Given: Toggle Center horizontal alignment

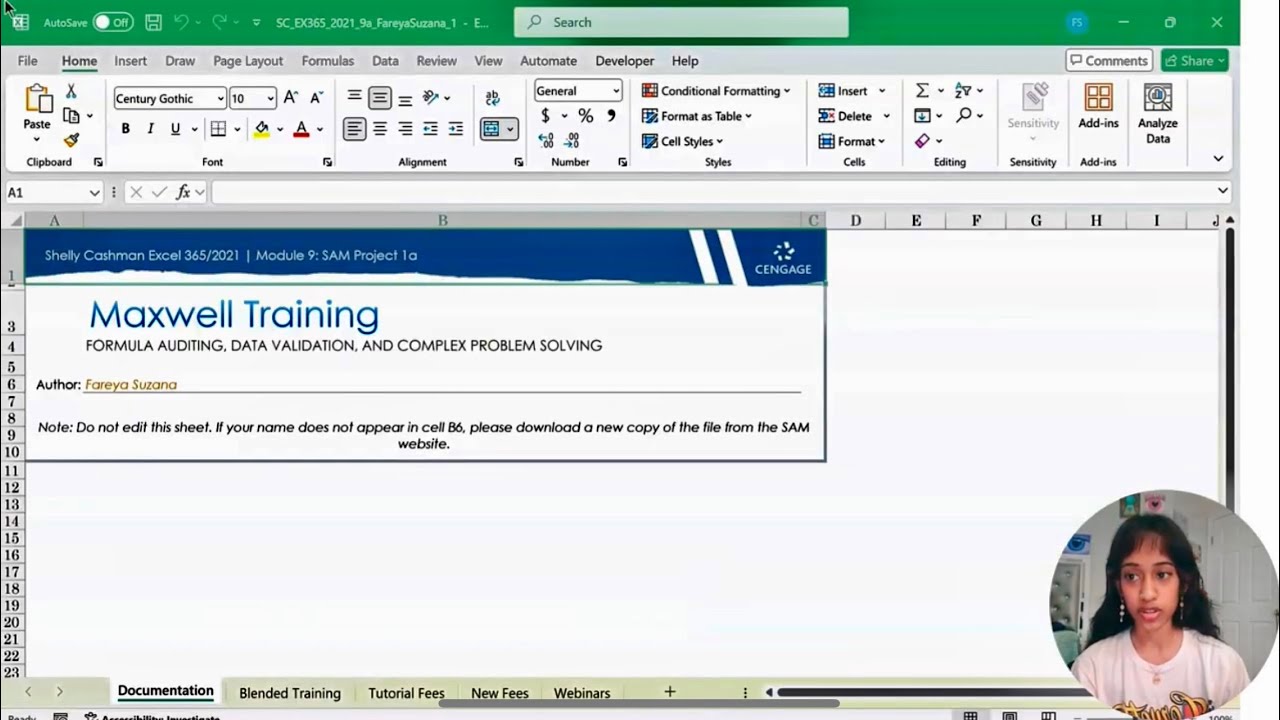Looking at the screenshot, I should (x=380, y=129).
